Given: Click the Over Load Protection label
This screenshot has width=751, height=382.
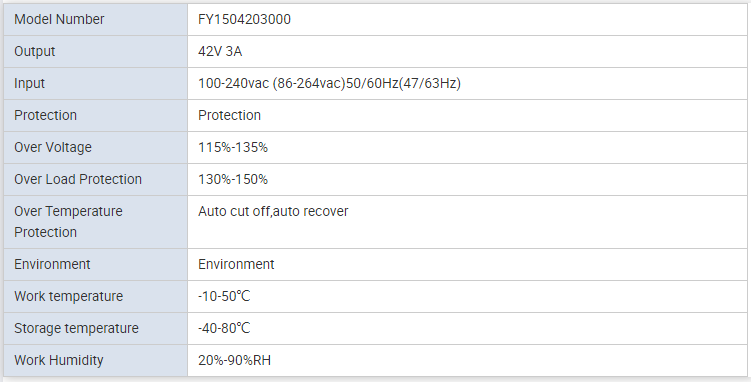Looking at the screenshot, I should tap(78, 180).
